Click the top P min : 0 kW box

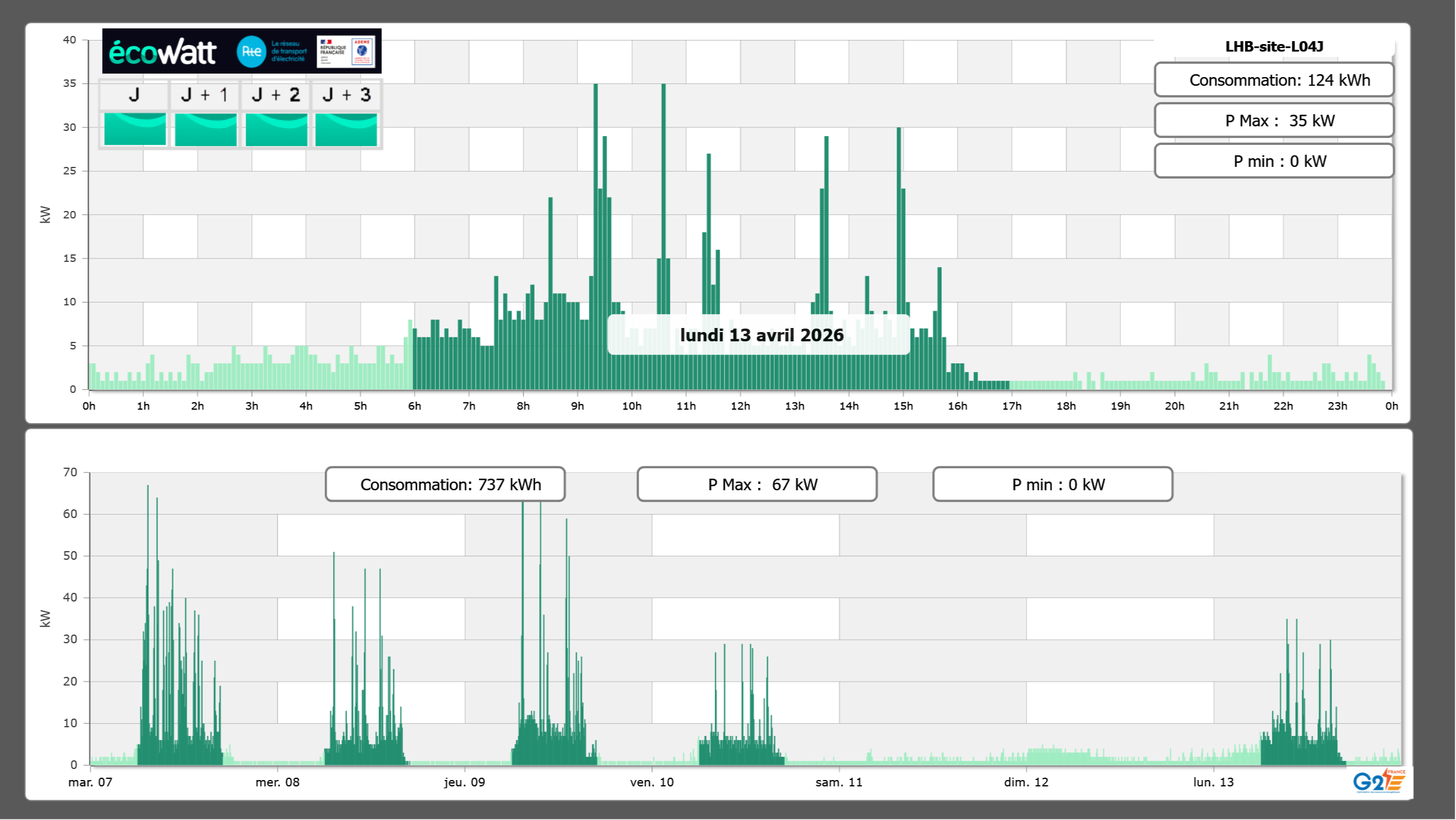coord(1273,161)
